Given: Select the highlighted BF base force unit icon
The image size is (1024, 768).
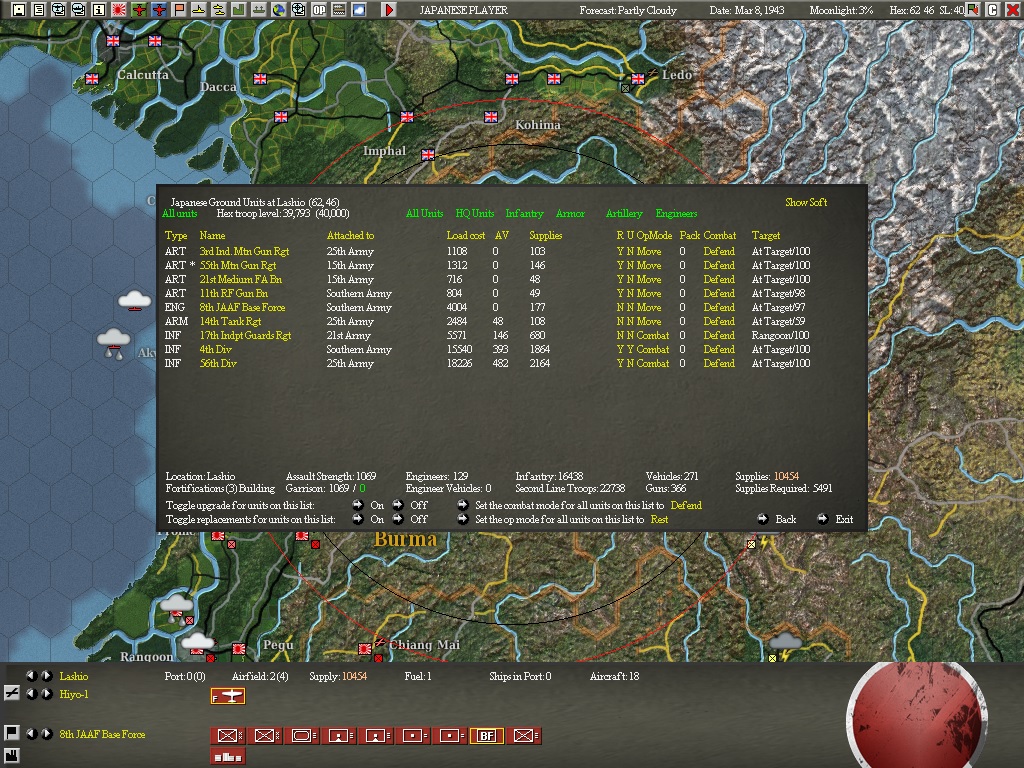Looking at the screenshot, I should click(x=487, y=736).
